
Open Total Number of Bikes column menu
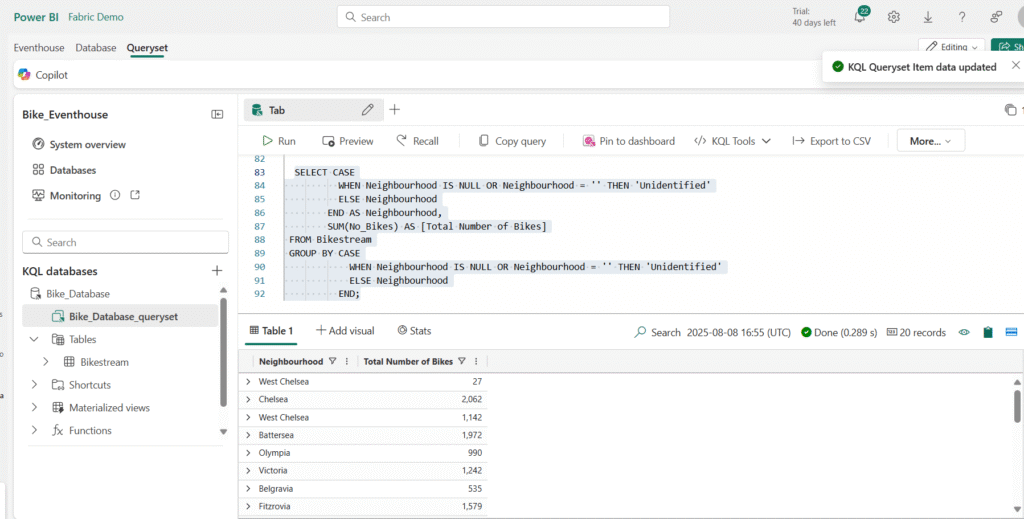click(476, 361)
